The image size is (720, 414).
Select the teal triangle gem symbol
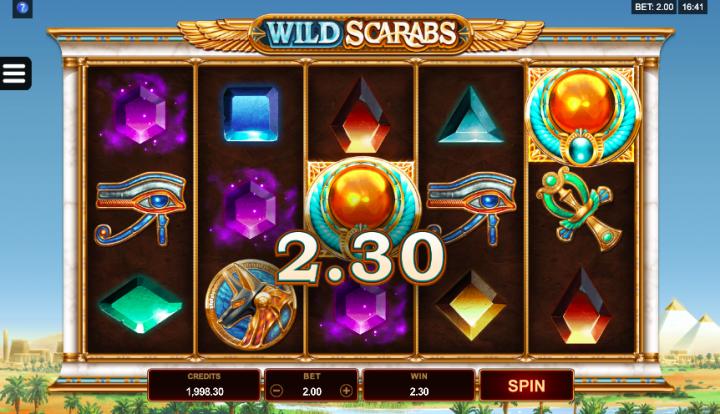point(471,115)
